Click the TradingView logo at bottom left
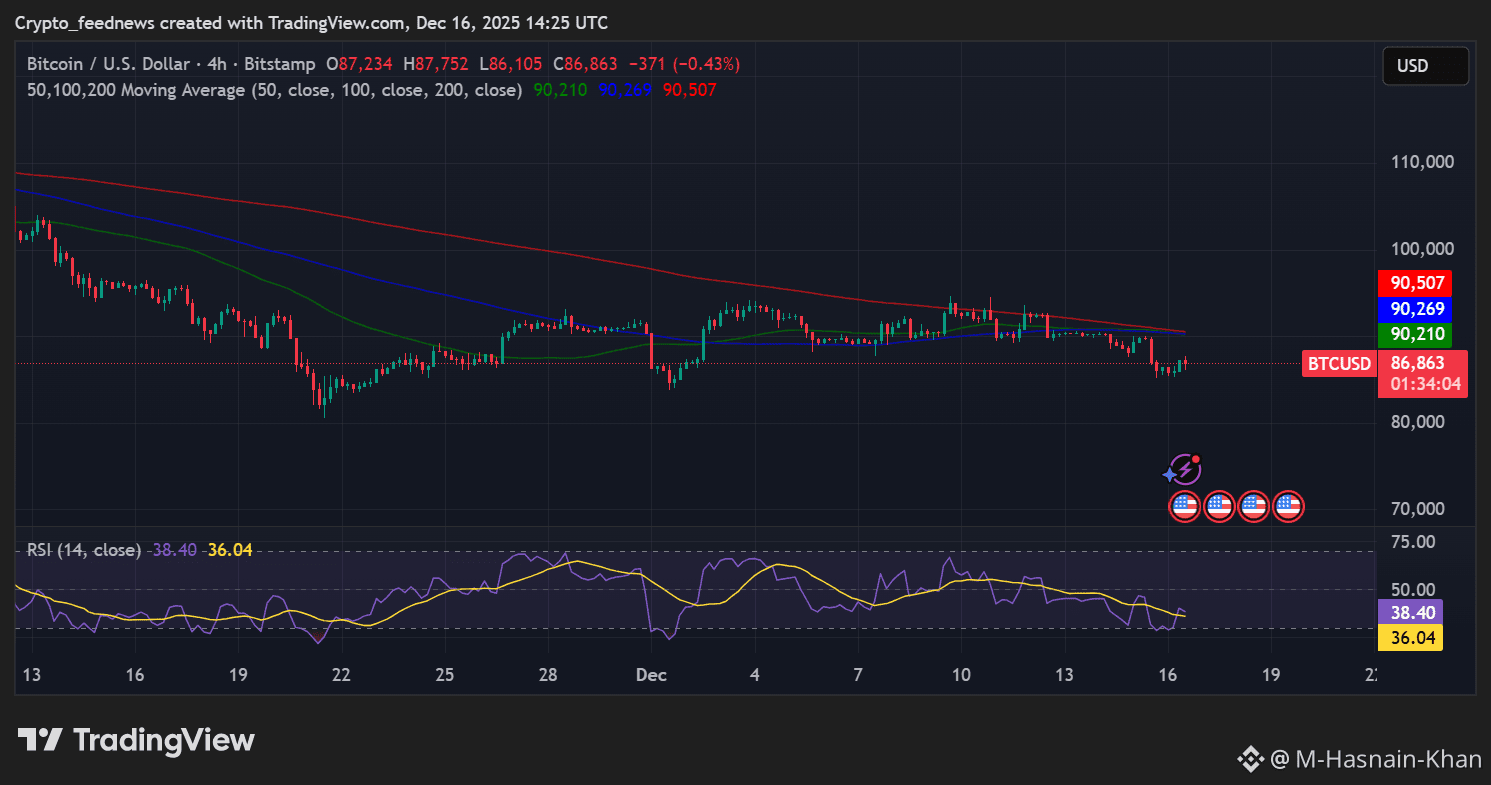1491x785 pixels. [x=136, y=740]
